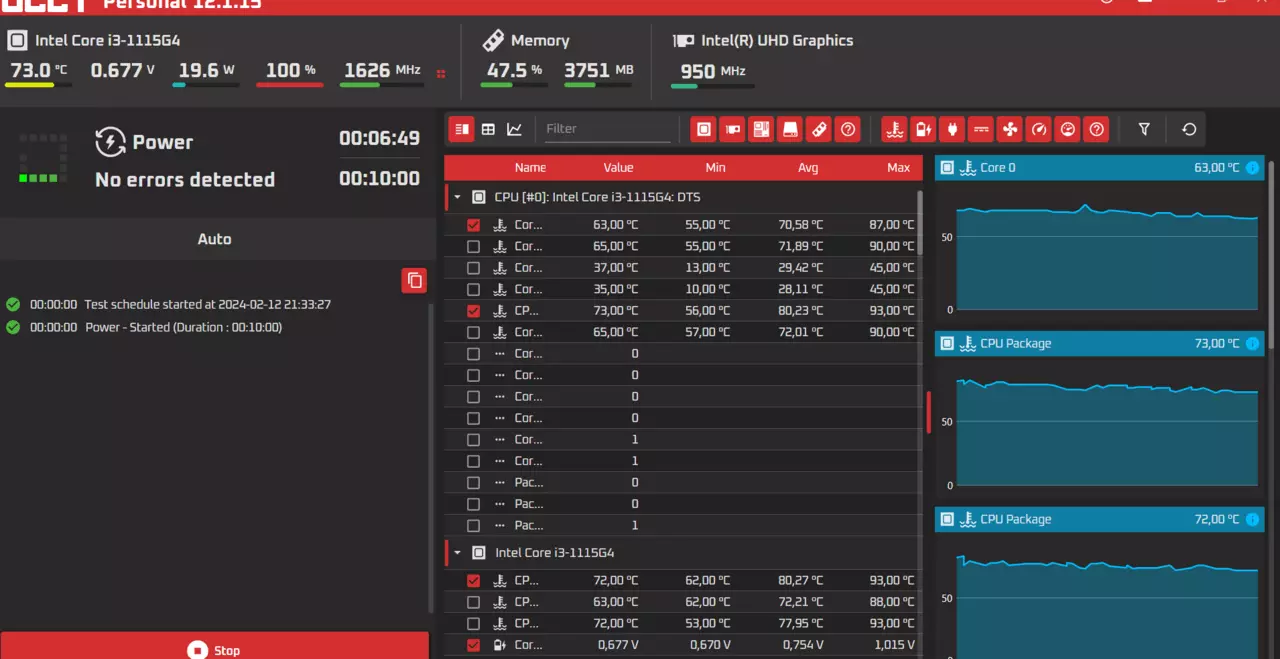
Task: Check the Core row showing 37,00 °C
Action: [x=473, y=268]
